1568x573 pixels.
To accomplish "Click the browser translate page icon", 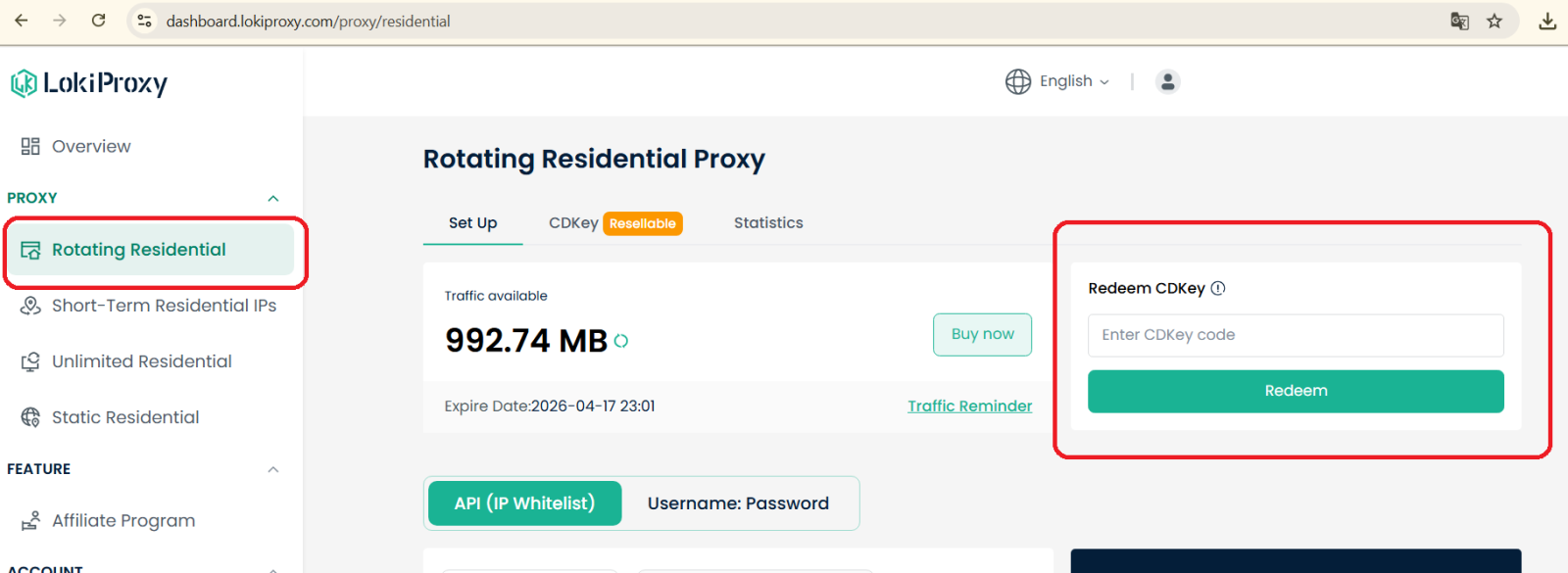I will coord(1459,21).
